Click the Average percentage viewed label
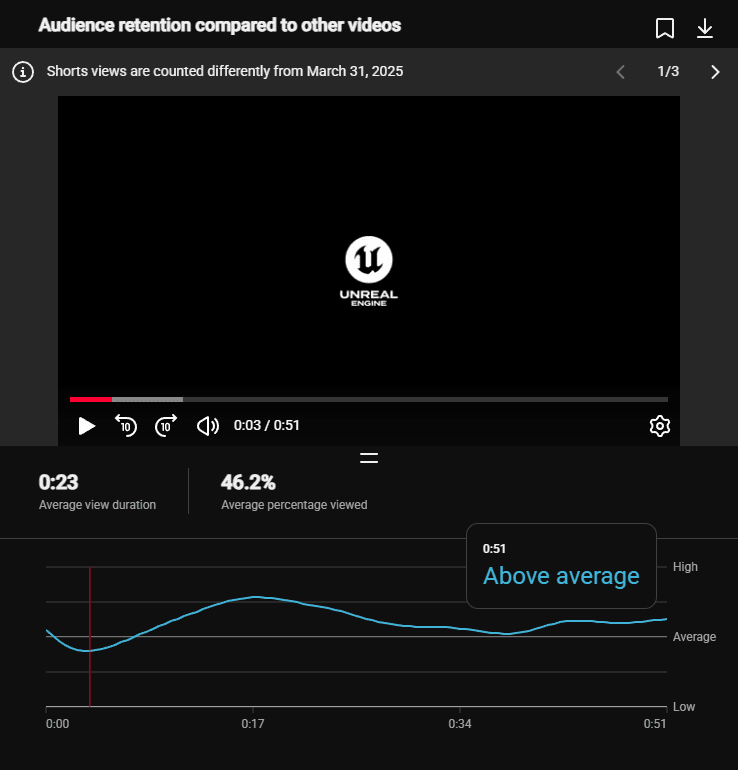Image resolution: width=738 pixels, height=770 pixels. click(294, 505)
